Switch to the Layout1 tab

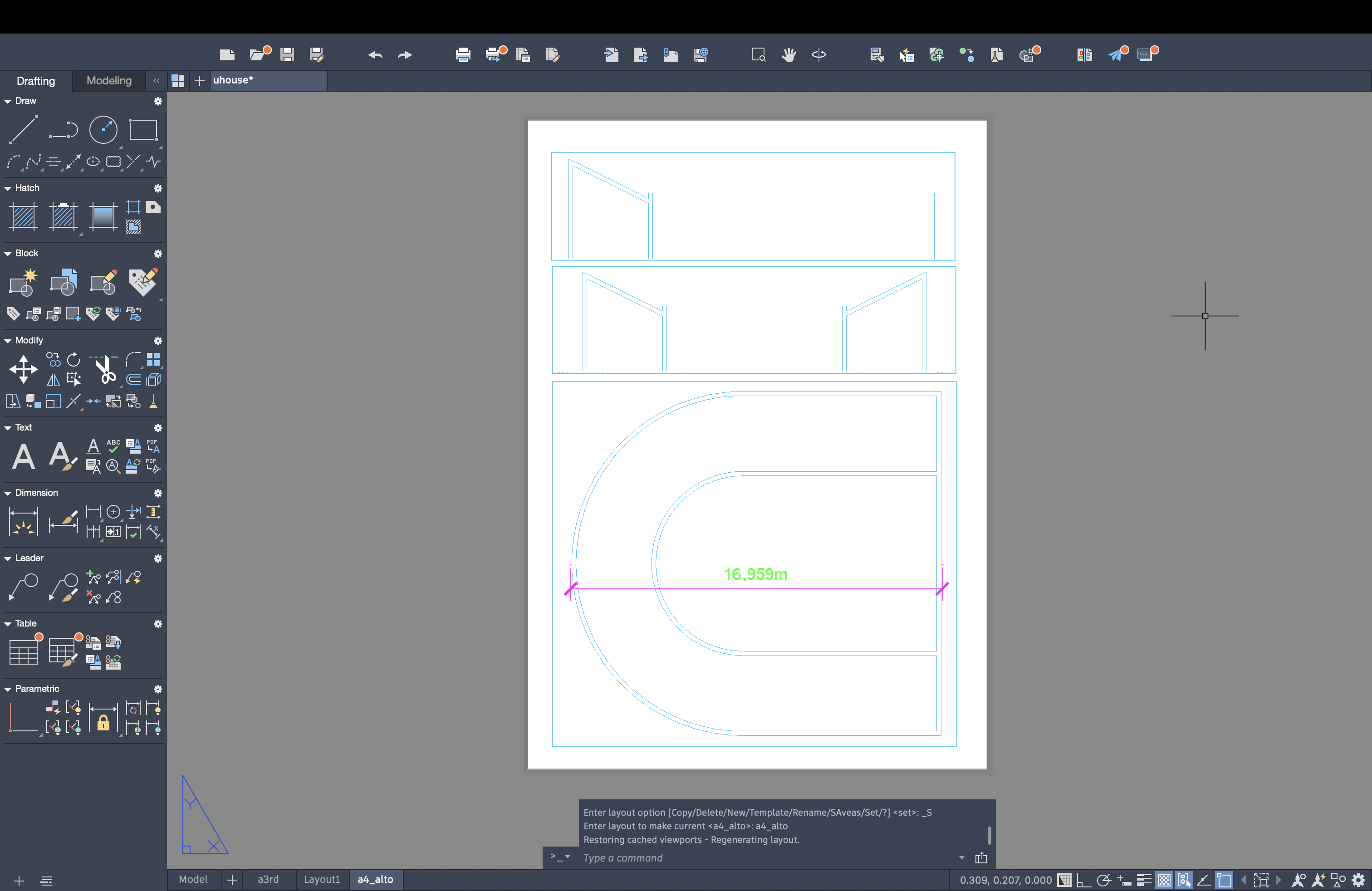(x=322, y=880)
